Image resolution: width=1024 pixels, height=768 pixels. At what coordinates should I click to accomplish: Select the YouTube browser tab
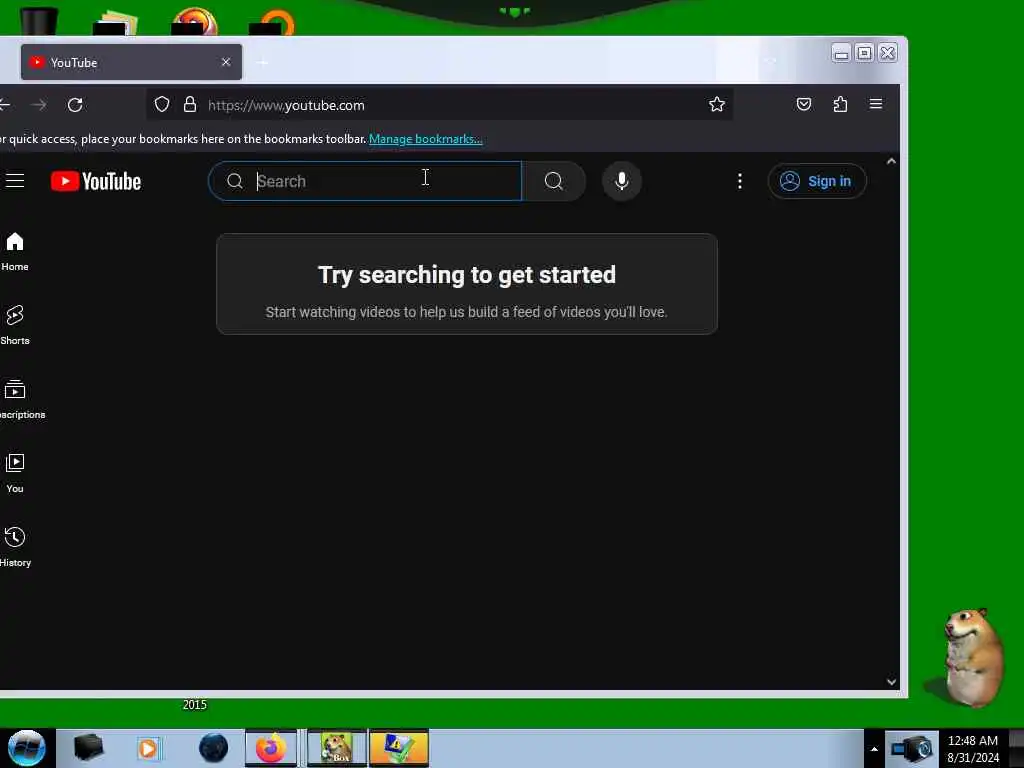[131, 62]
